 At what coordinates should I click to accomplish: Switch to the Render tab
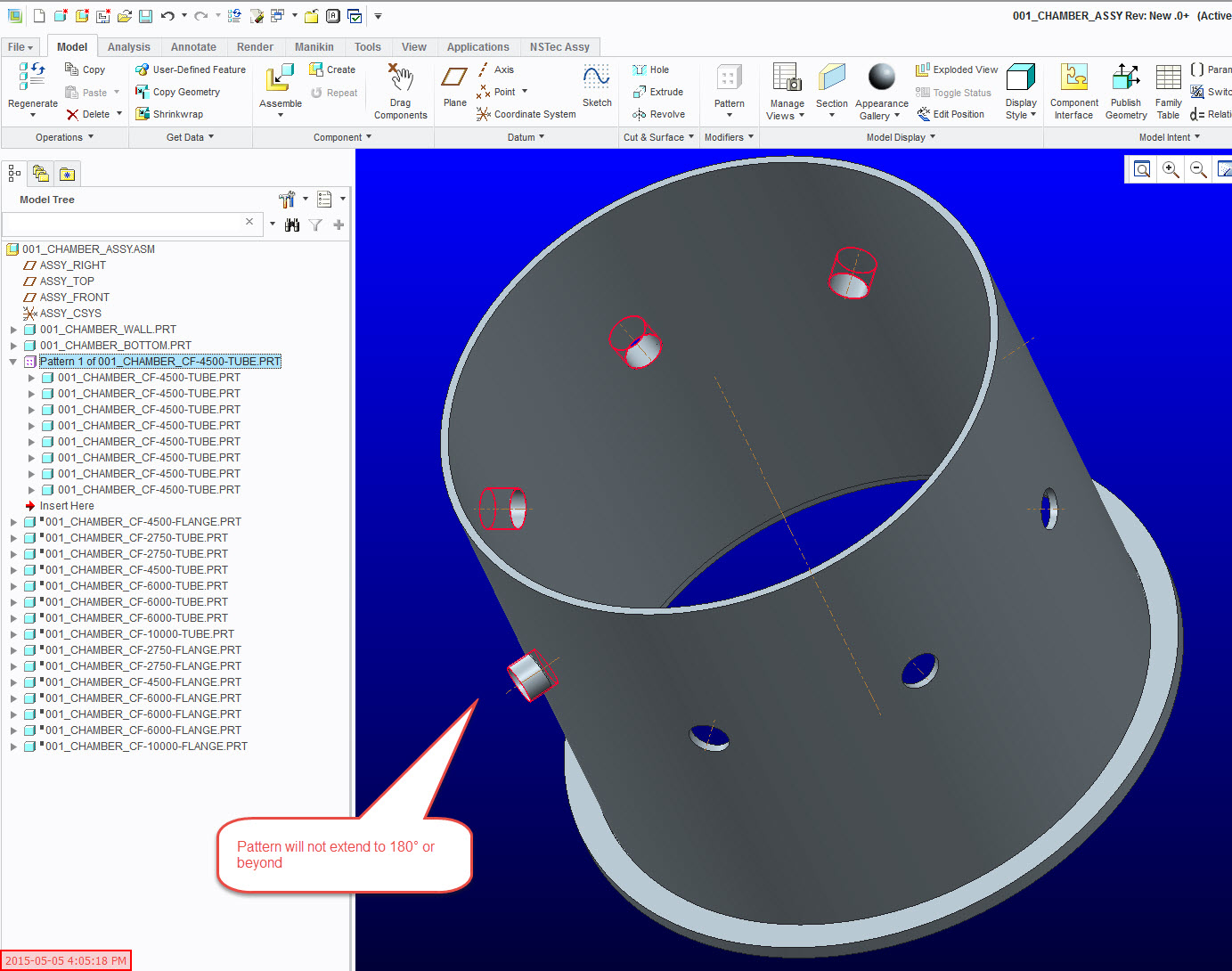(255, 47)
